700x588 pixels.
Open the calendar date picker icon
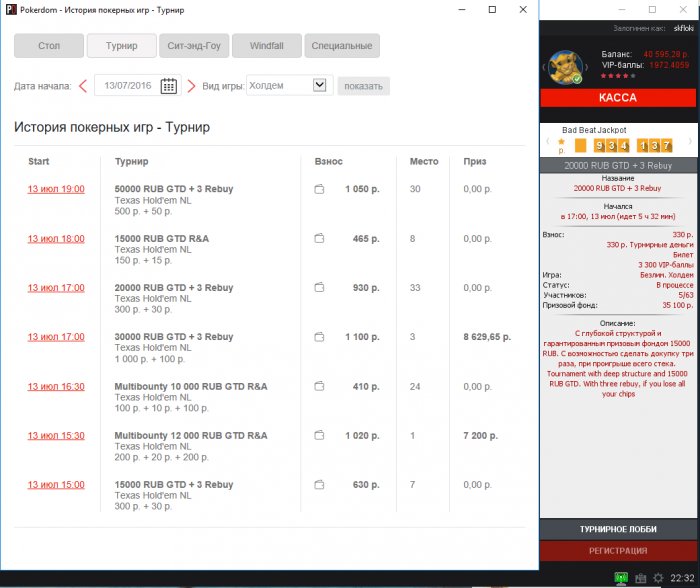[x=168, y=85]
